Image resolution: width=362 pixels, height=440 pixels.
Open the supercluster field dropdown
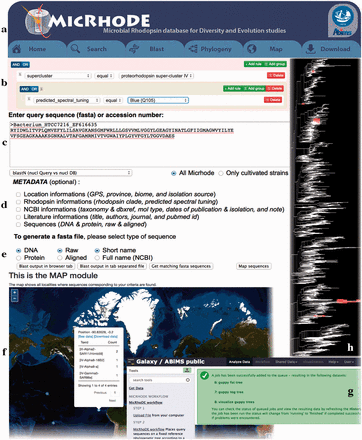point(58,76)
